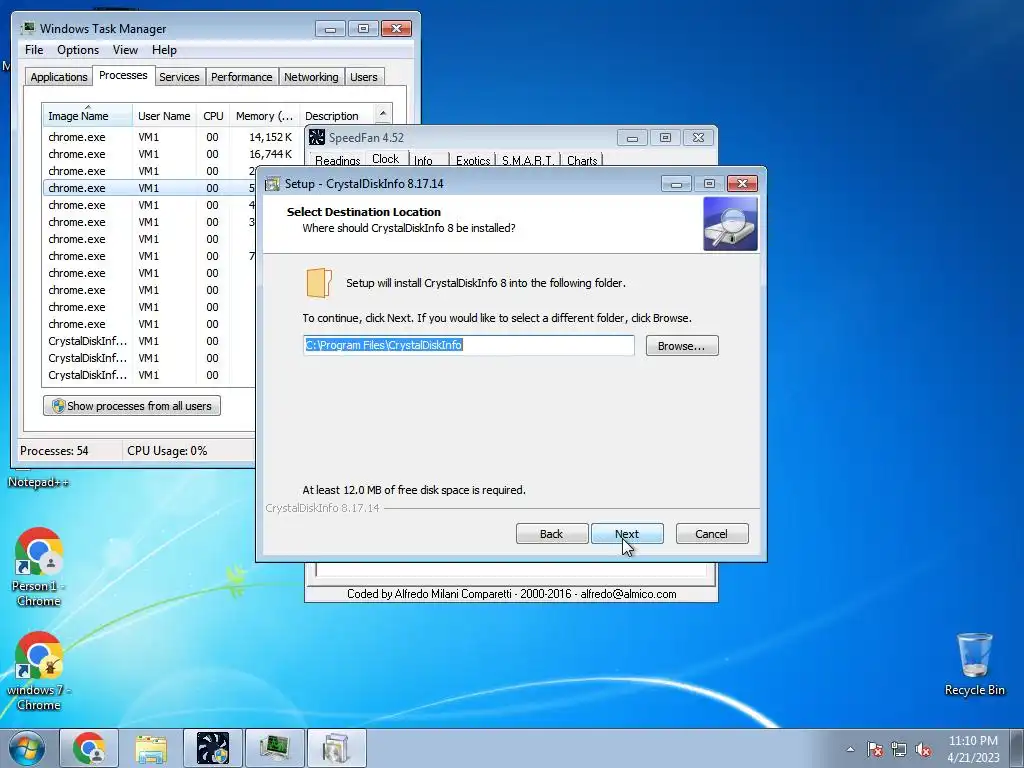
Task: Click the SpeedFan taskbar icon
Action: click(x=213, y=748)
